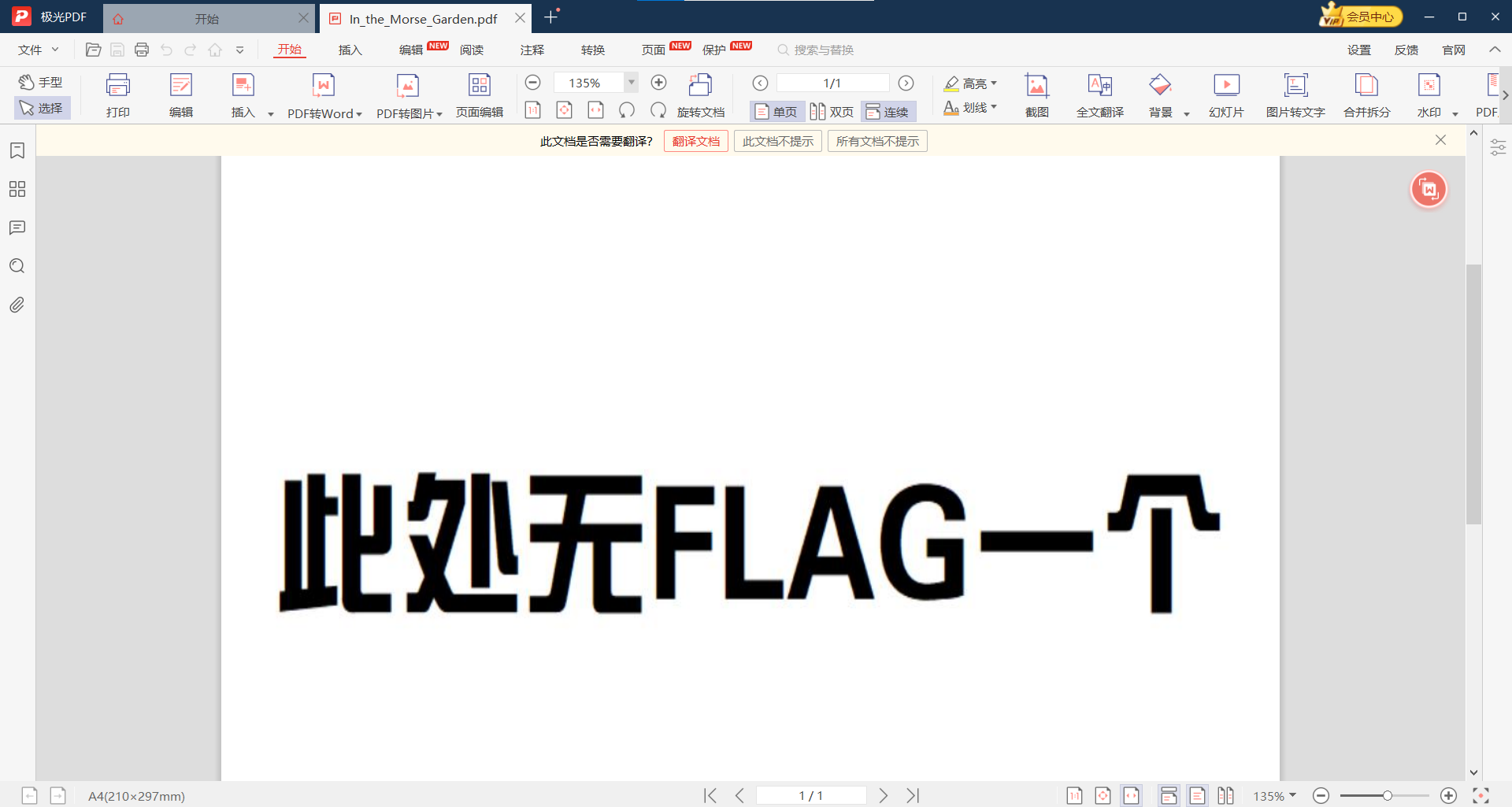Open the 注释 annotation tab
This screenshot has width=1512, height=807.
532,50
